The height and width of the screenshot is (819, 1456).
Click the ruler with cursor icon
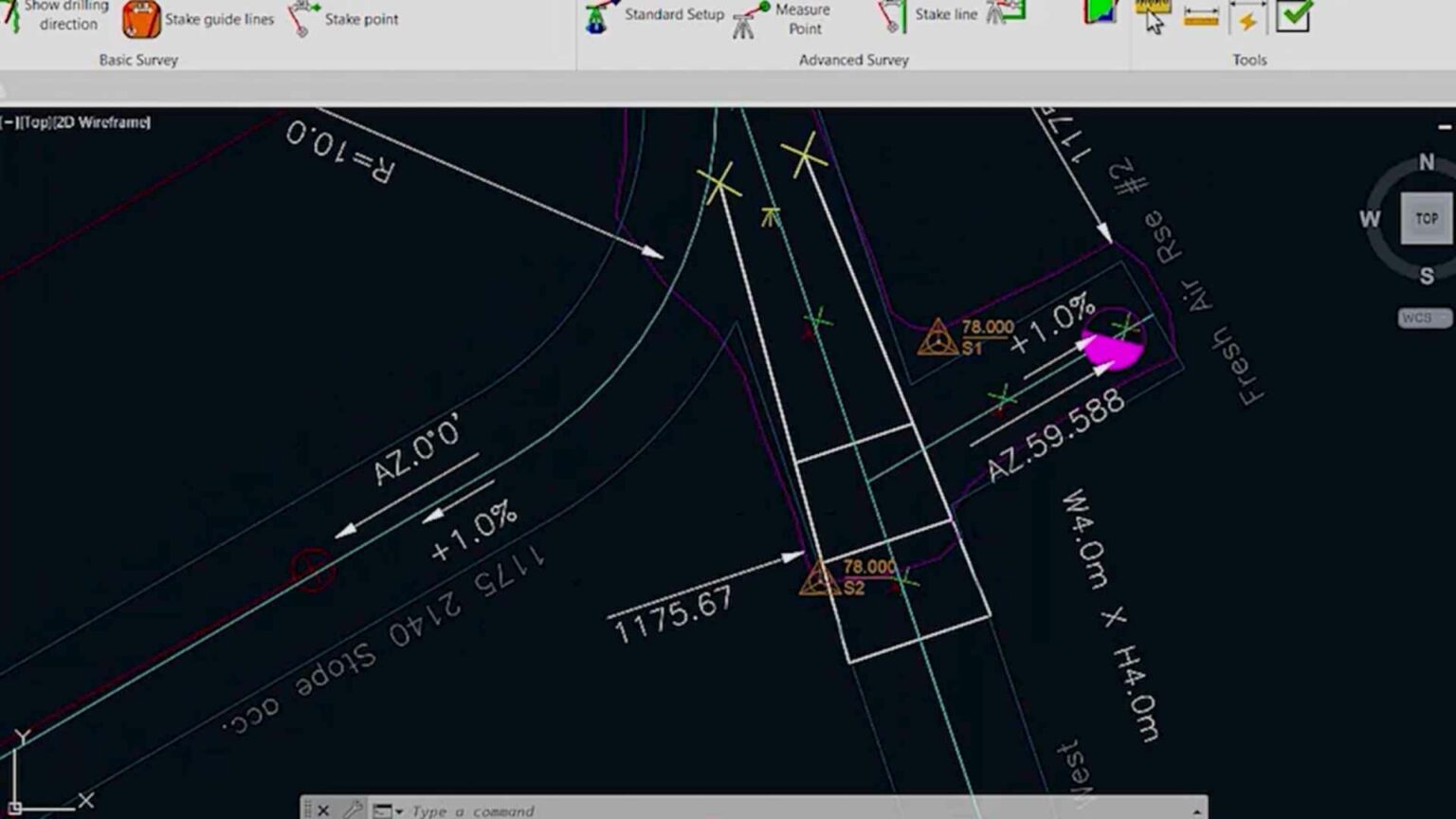point(1153,17)
